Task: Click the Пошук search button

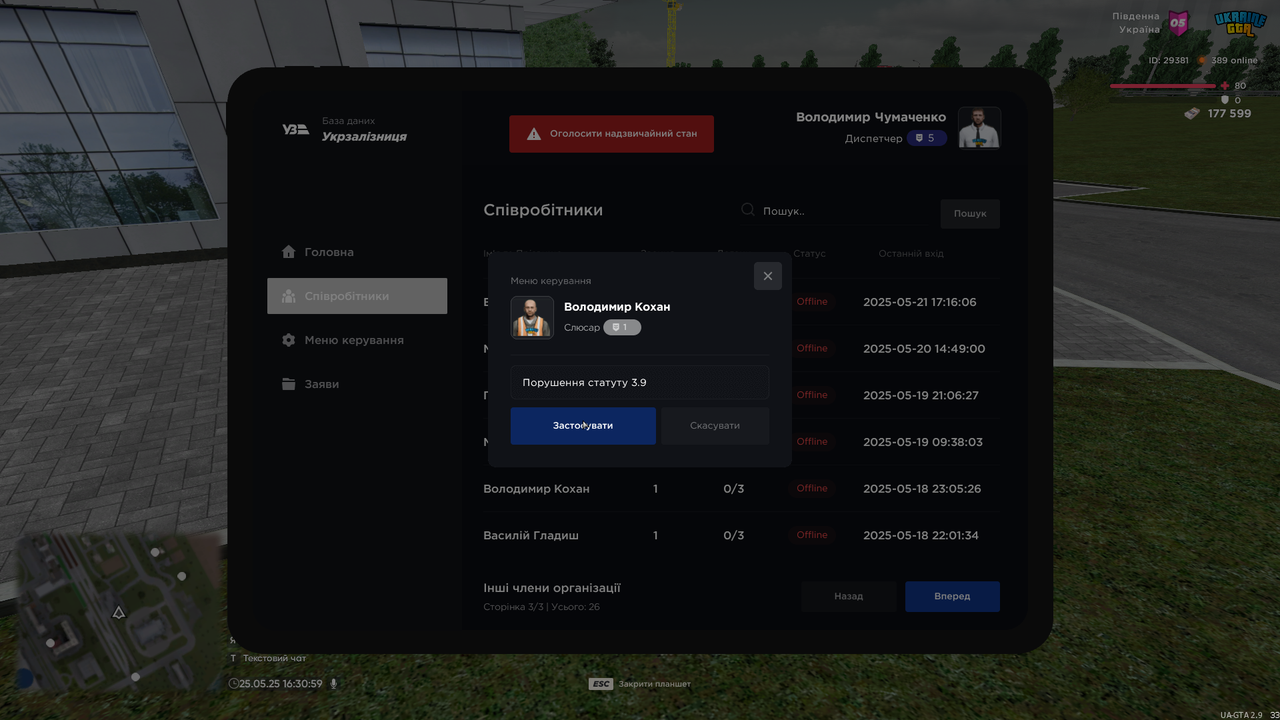Action: pos(970,213)
